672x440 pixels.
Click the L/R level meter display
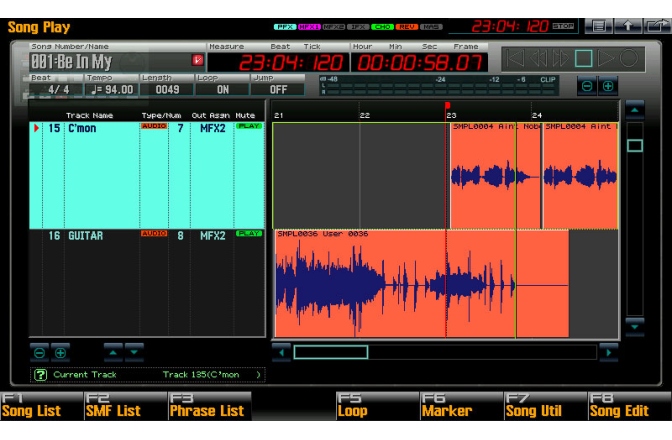[438, 86]
